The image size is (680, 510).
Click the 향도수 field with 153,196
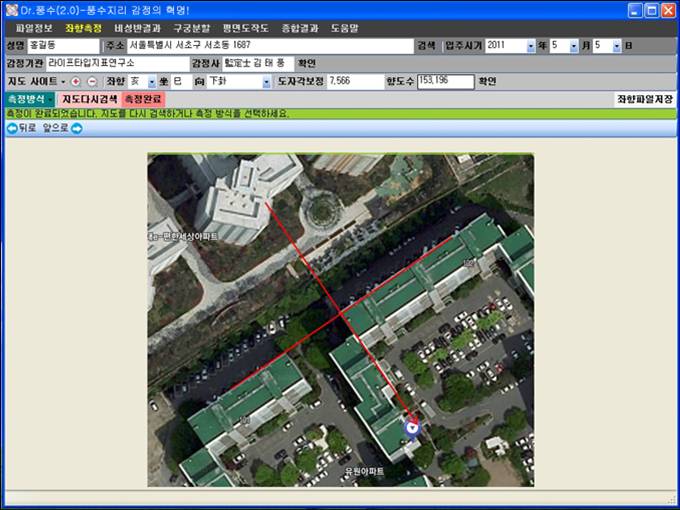[446, 82]
